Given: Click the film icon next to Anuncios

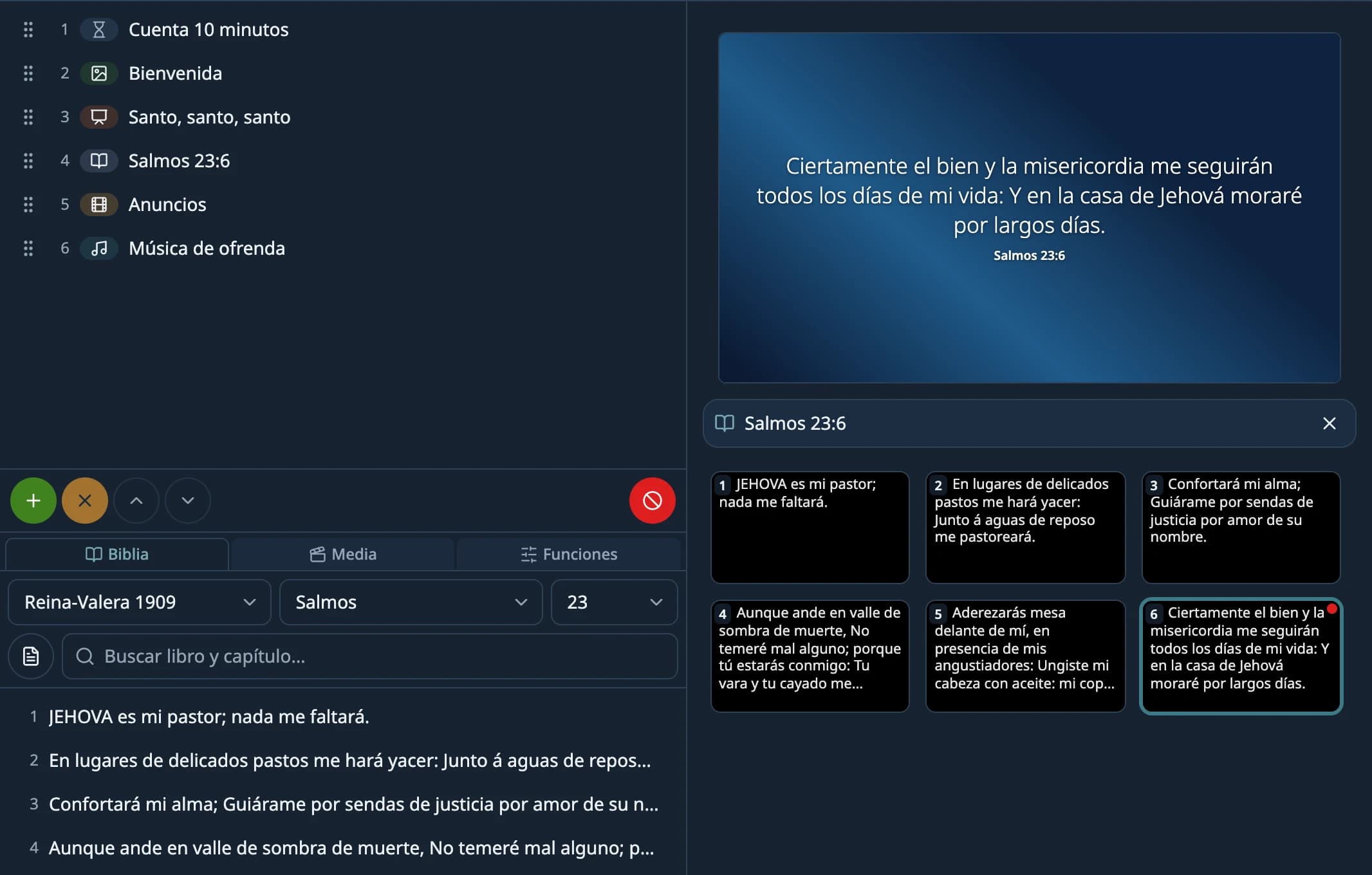Looking at the screenshot, I should 98,205.
